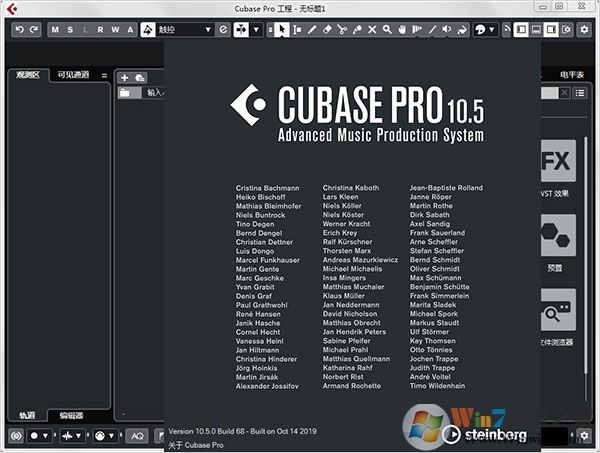600x453 pixels.
Task: Select the Color paint bucket tool
Action: coord(462,29)
